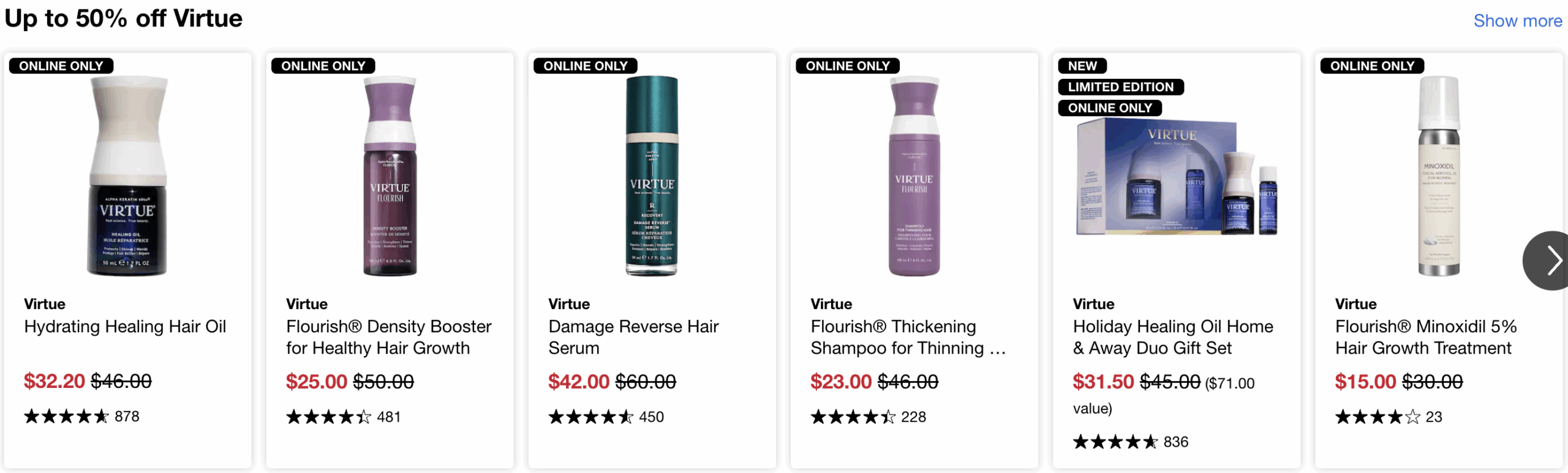Open the Show more link

coord(1517,21)
